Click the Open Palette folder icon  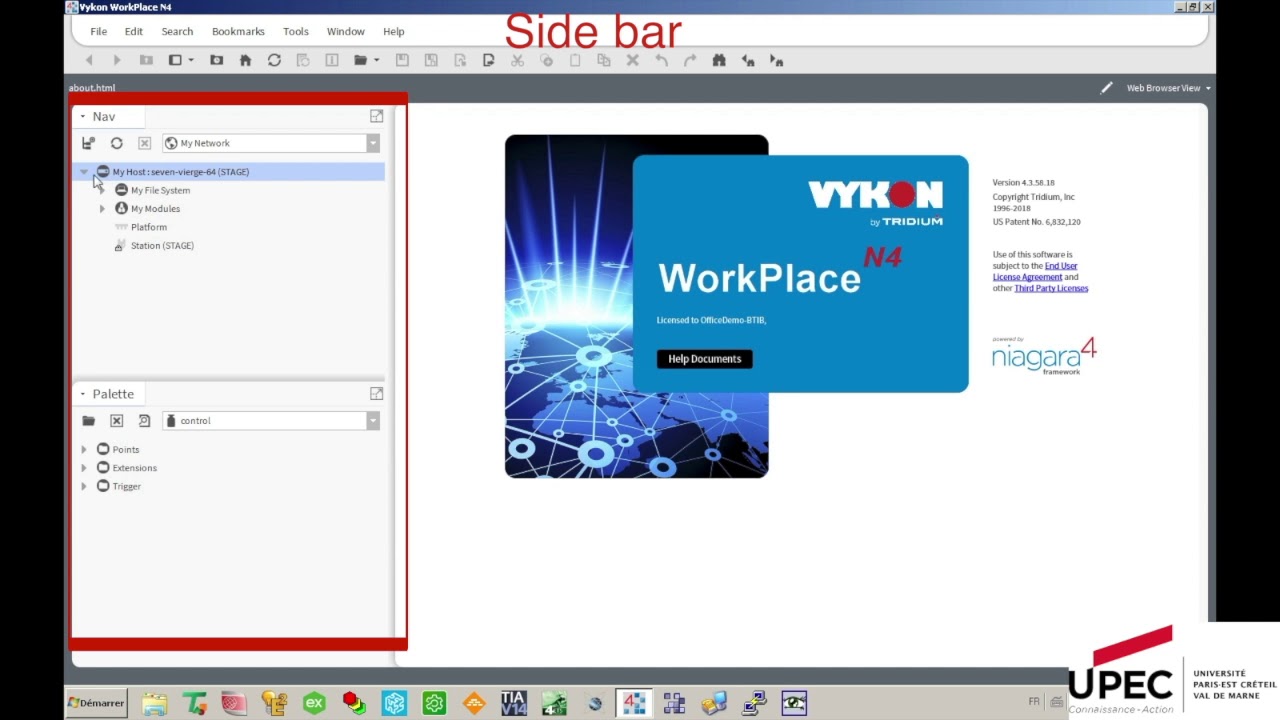click(88, 421)
